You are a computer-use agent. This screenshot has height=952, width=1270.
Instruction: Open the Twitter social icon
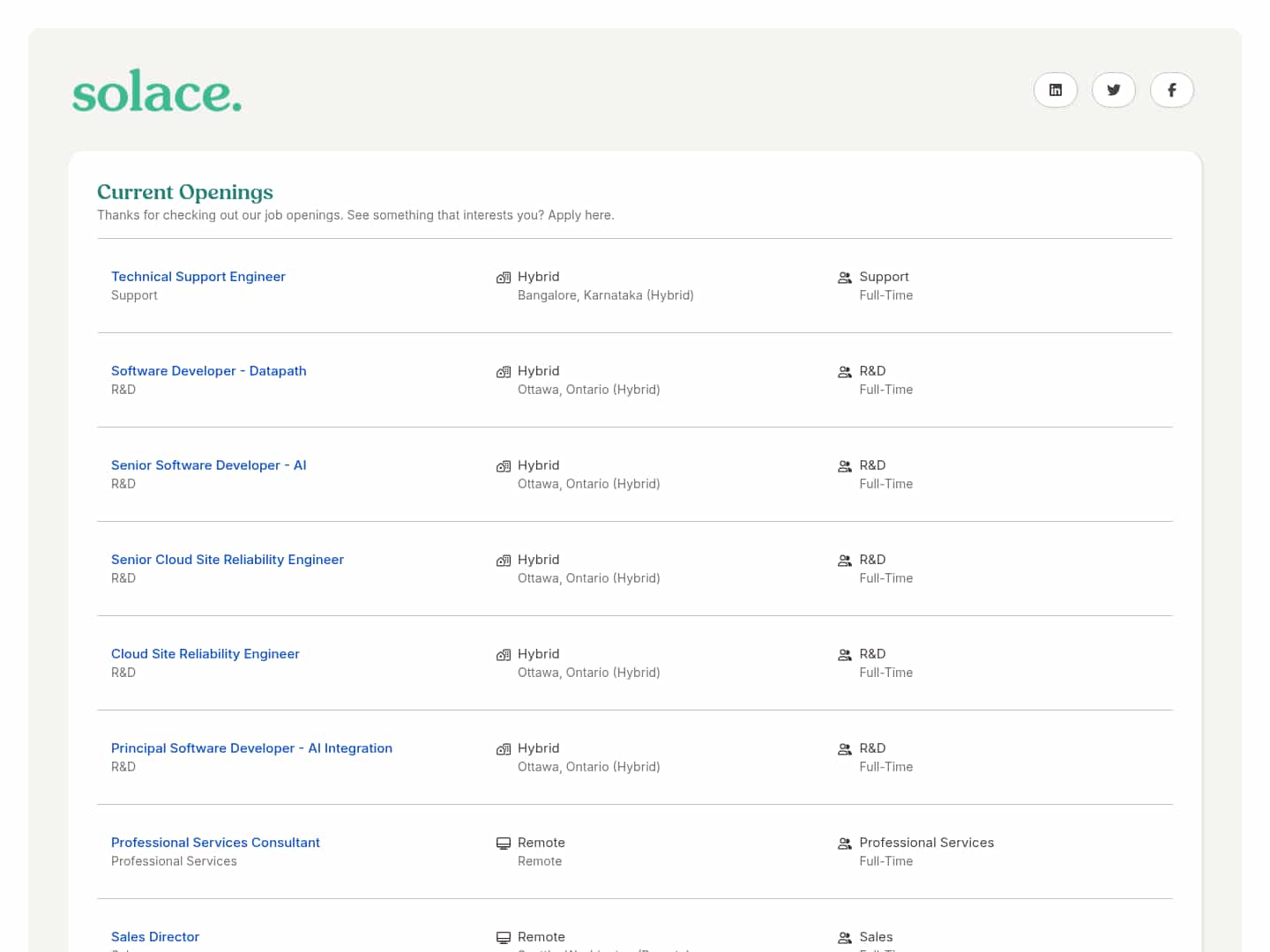click(x=1113, y=90)
